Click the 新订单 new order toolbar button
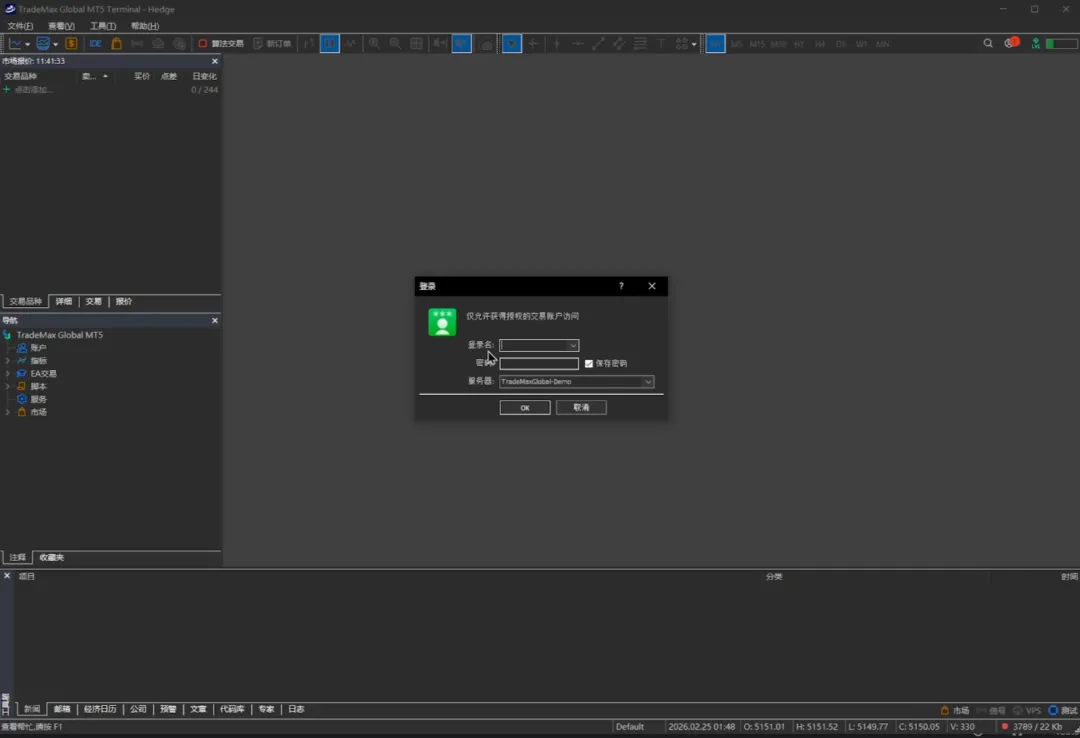Viewport: 1080px width, 738px height. [272, 44]
